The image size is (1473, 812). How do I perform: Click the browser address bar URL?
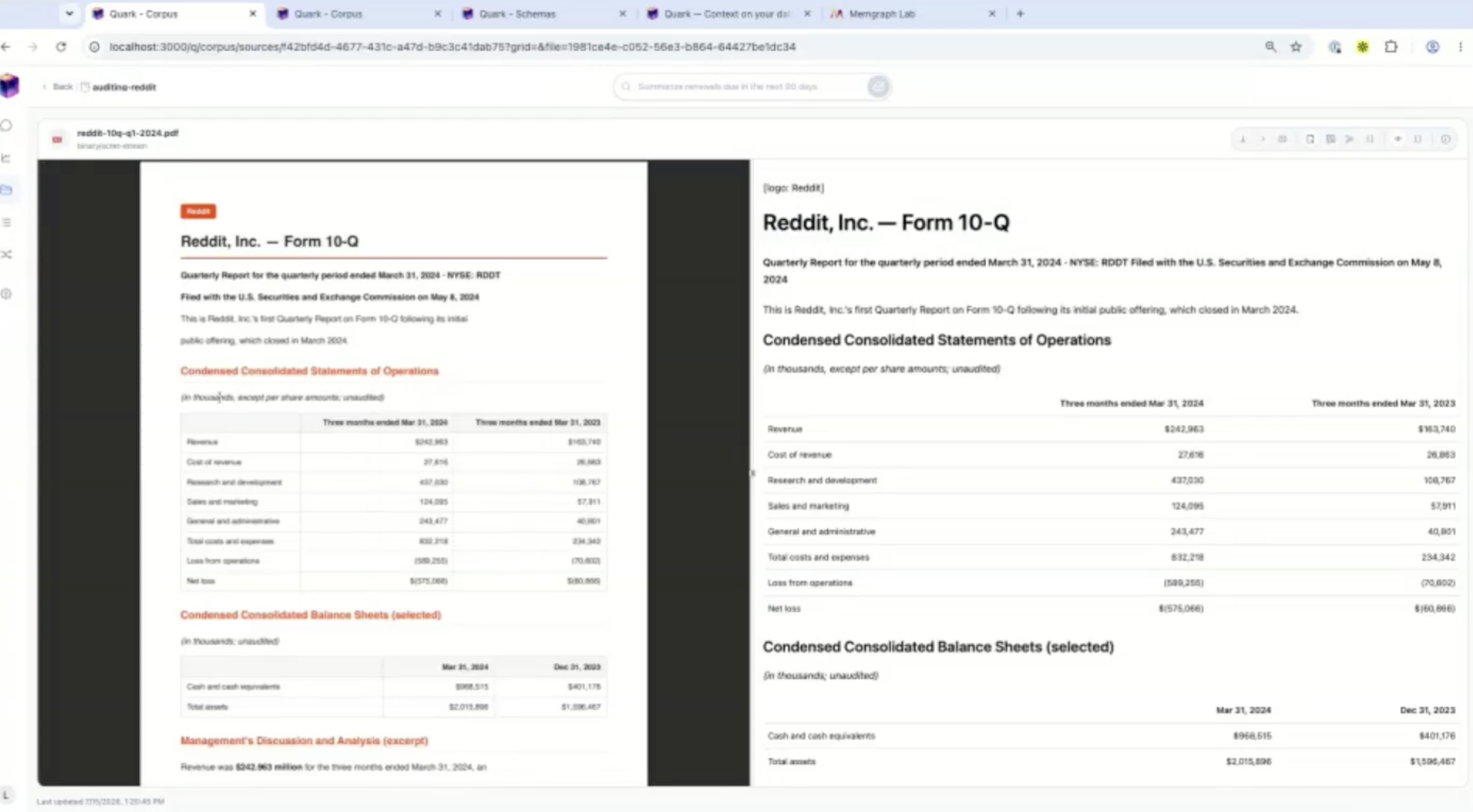tap(452, 47)
